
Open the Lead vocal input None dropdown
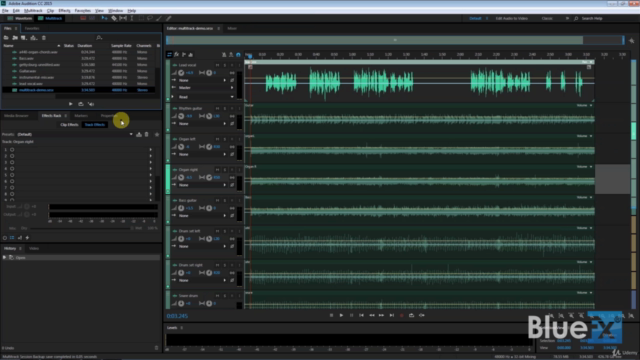tap(202, 80)
